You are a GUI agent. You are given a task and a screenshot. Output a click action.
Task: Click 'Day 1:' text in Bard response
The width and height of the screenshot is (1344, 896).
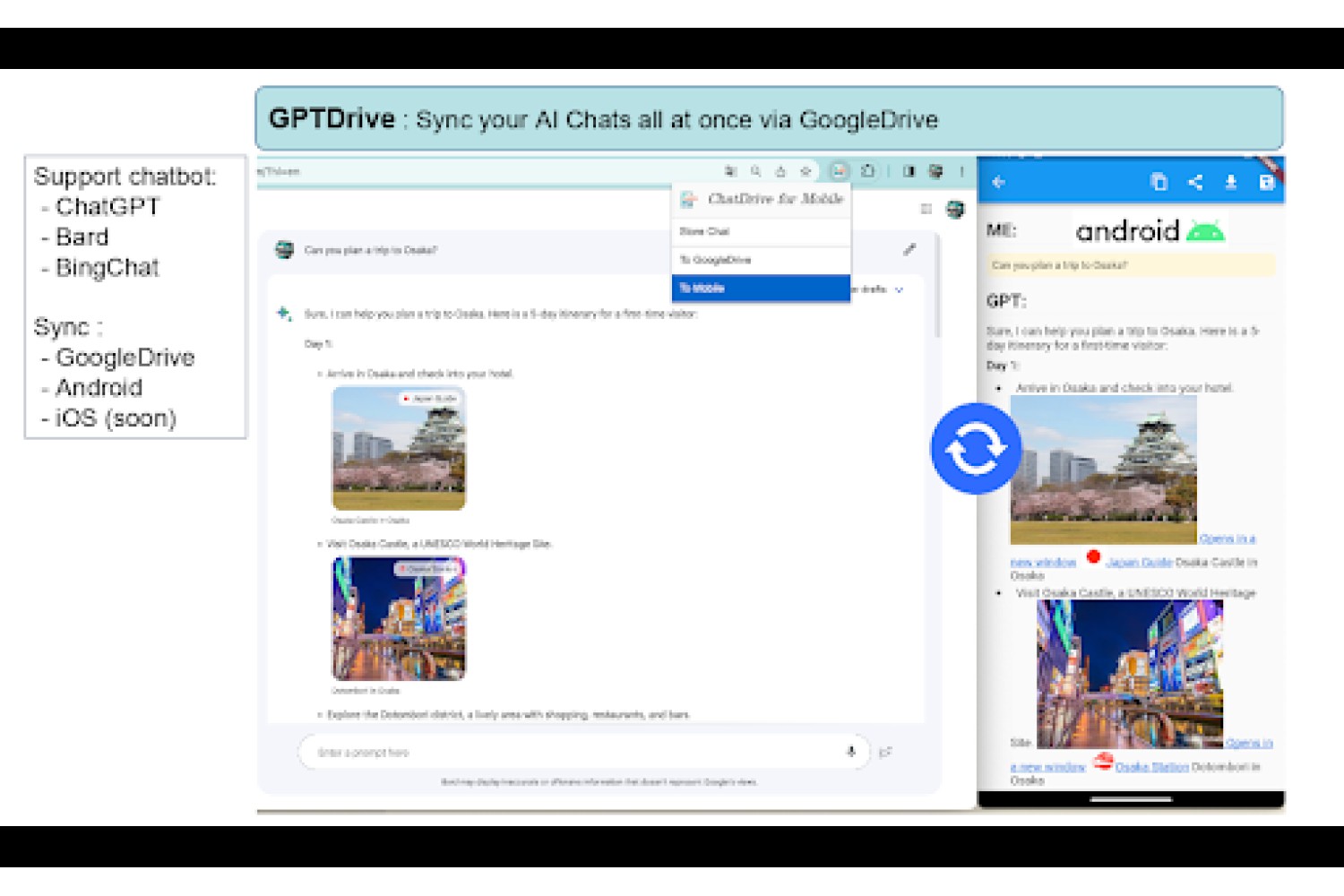click(x=318, y=344)
